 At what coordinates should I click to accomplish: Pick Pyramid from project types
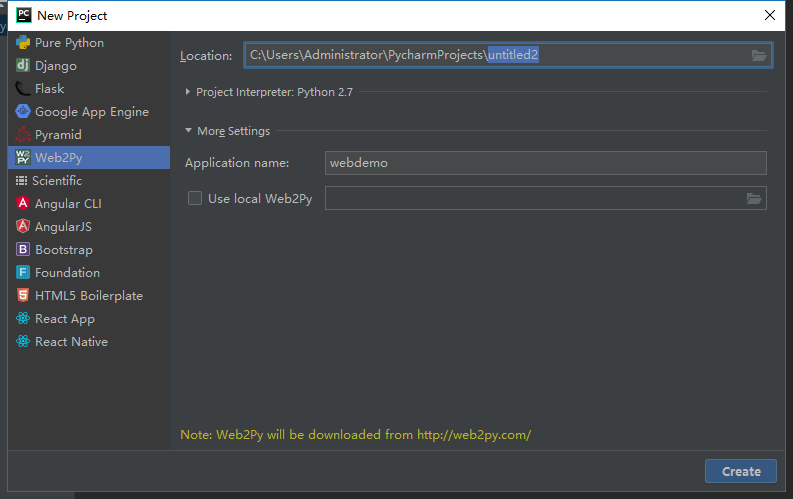click(58, 135)
